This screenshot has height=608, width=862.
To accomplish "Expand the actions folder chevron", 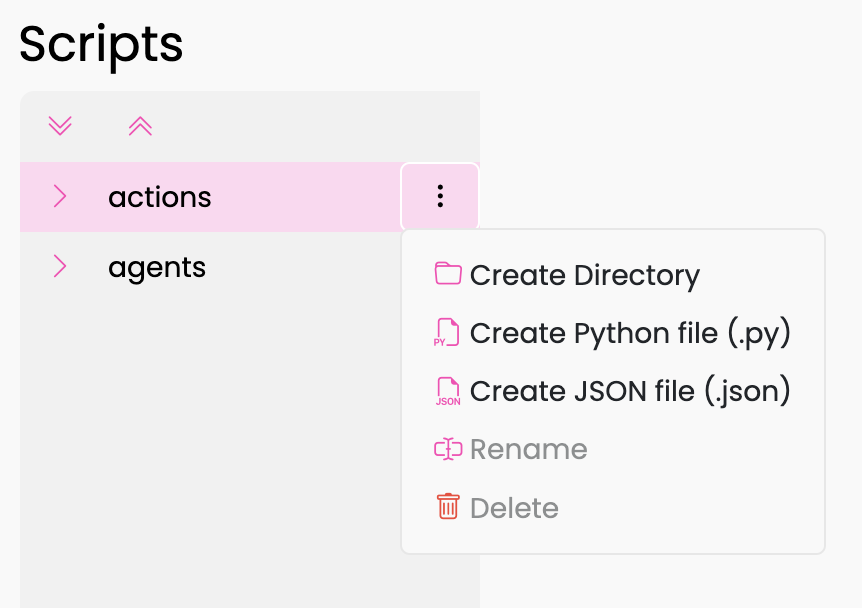I will point(60,196).
